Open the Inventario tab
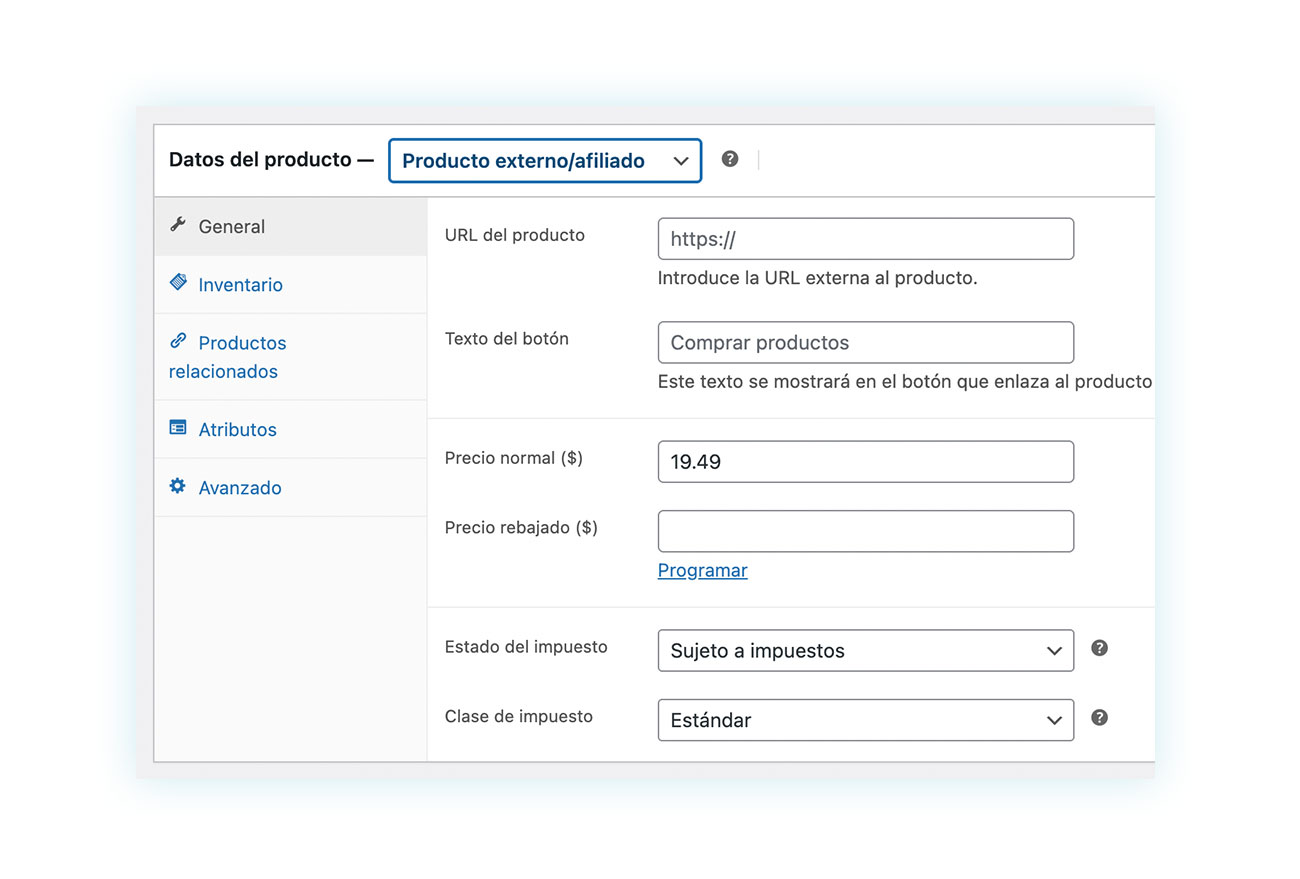 click(x=291, y=285)
